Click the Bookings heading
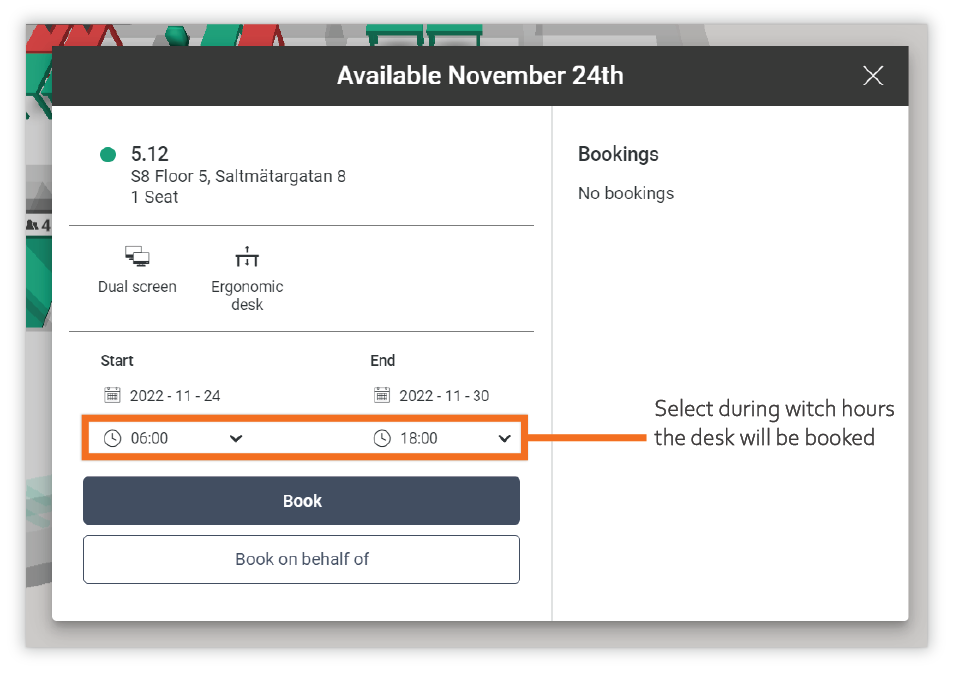 pyautogui.click(x=618, y=154)
